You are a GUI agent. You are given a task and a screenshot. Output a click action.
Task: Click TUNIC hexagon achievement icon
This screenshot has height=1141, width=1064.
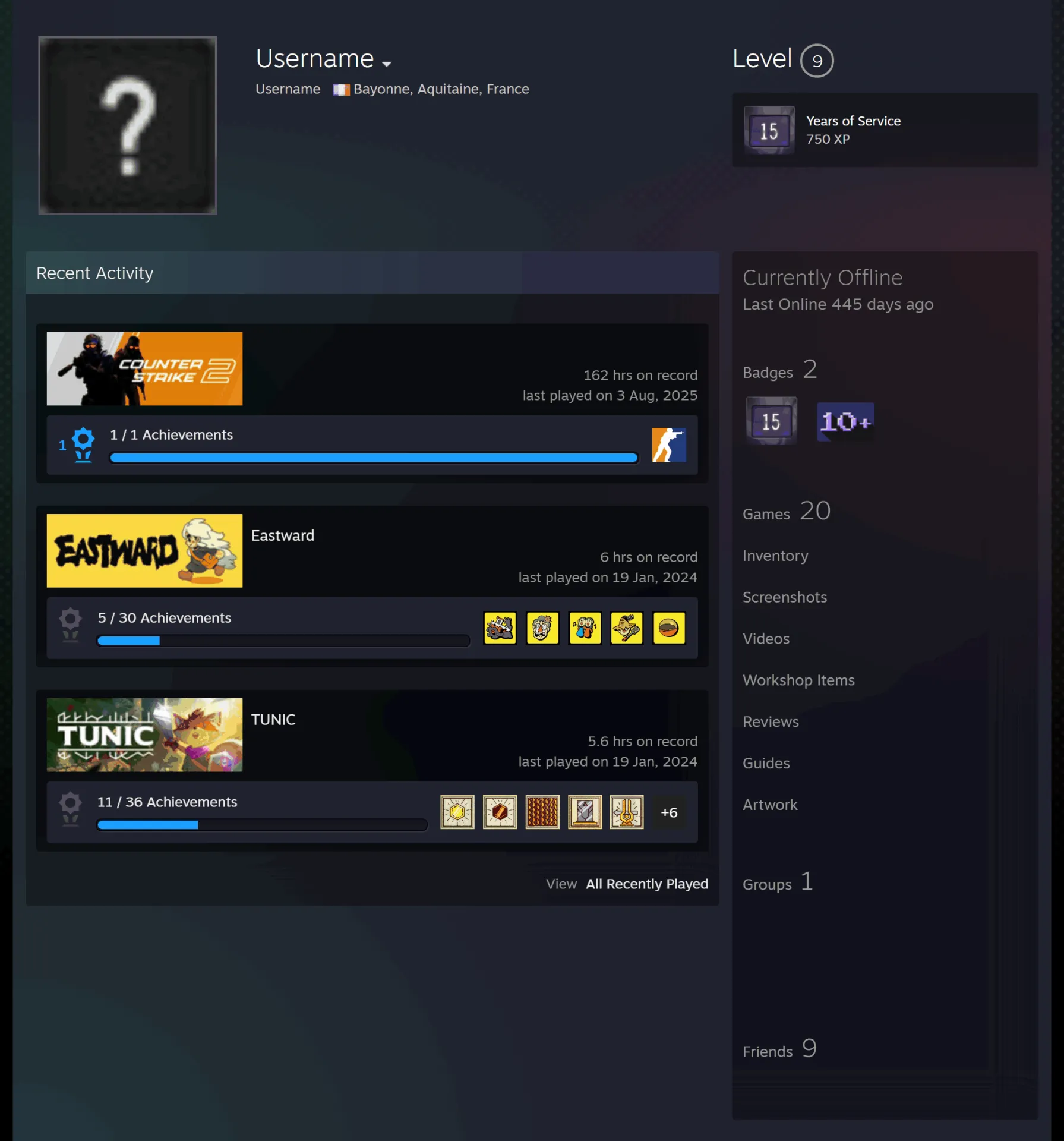(457, 812)
